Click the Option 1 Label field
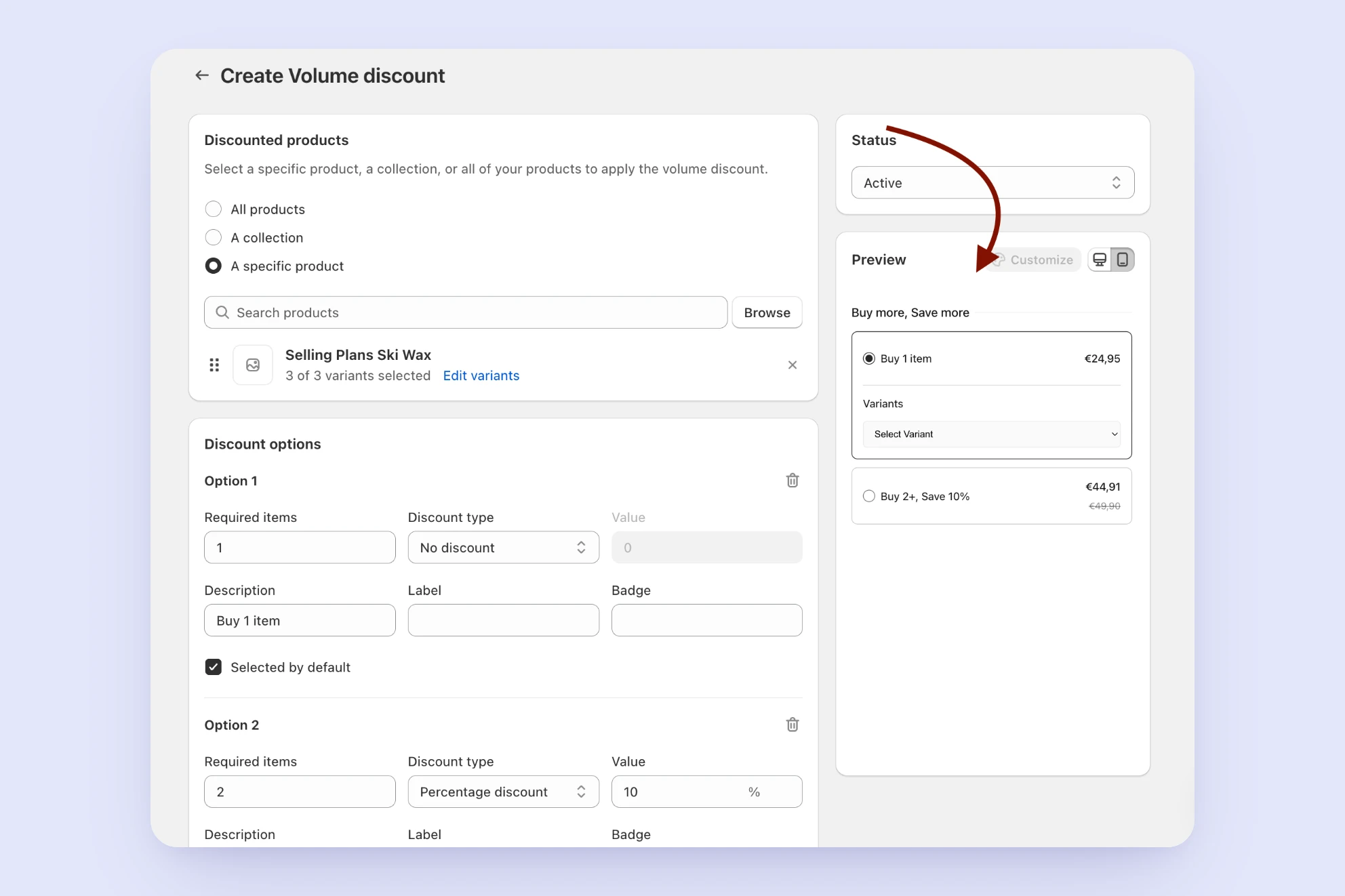The height and width of the screenshot is (896, 1345). pos(504,620)
